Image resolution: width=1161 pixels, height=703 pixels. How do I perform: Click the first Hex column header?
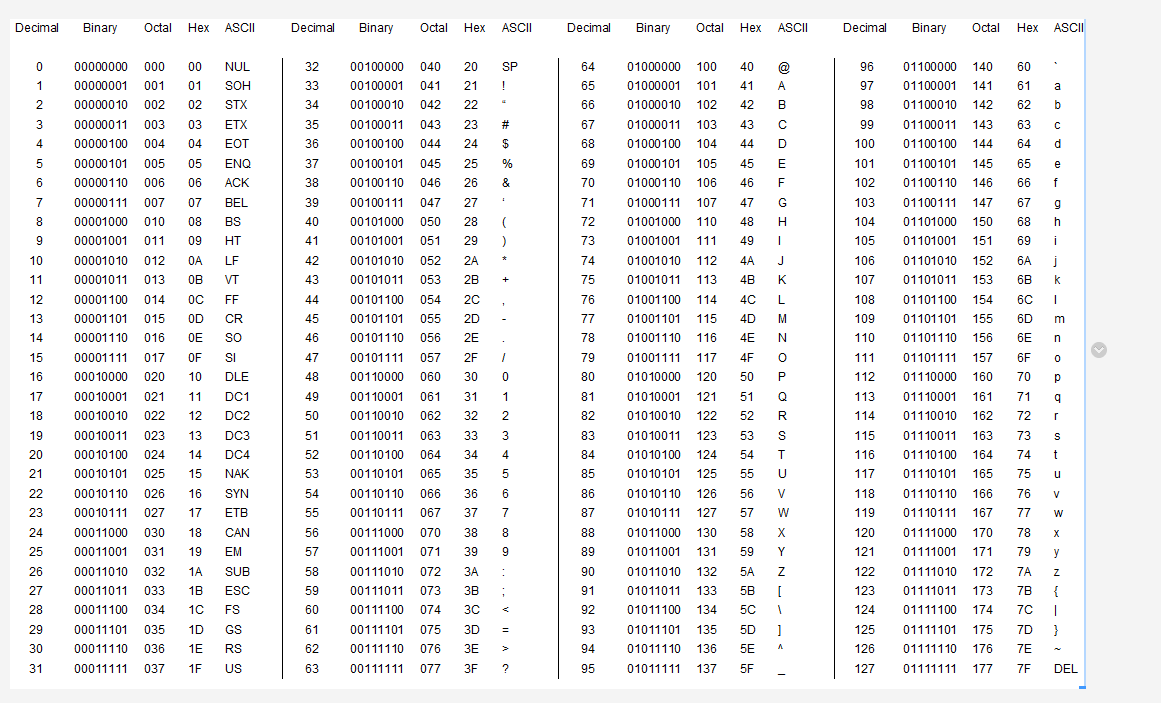[197, 27]
